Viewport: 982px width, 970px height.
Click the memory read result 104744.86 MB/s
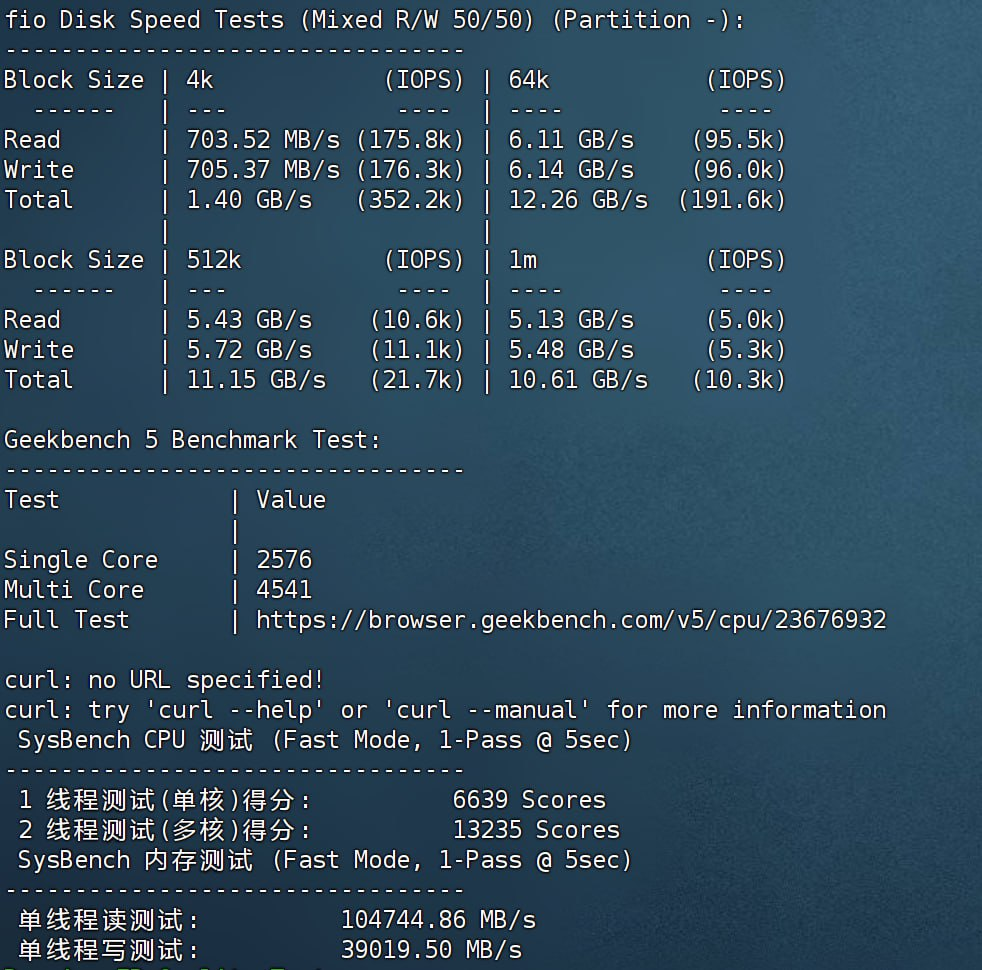(x=438, y=920)
